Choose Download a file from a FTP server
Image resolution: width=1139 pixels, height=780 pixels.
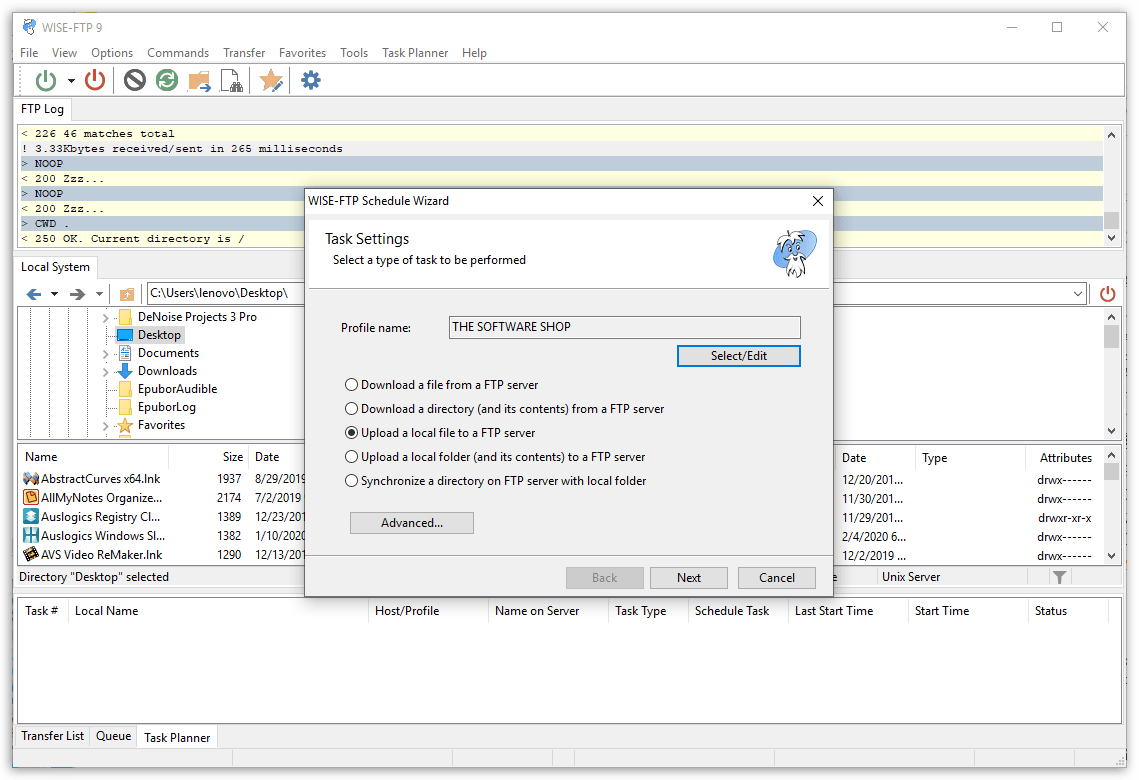click(x=352, y=385)
